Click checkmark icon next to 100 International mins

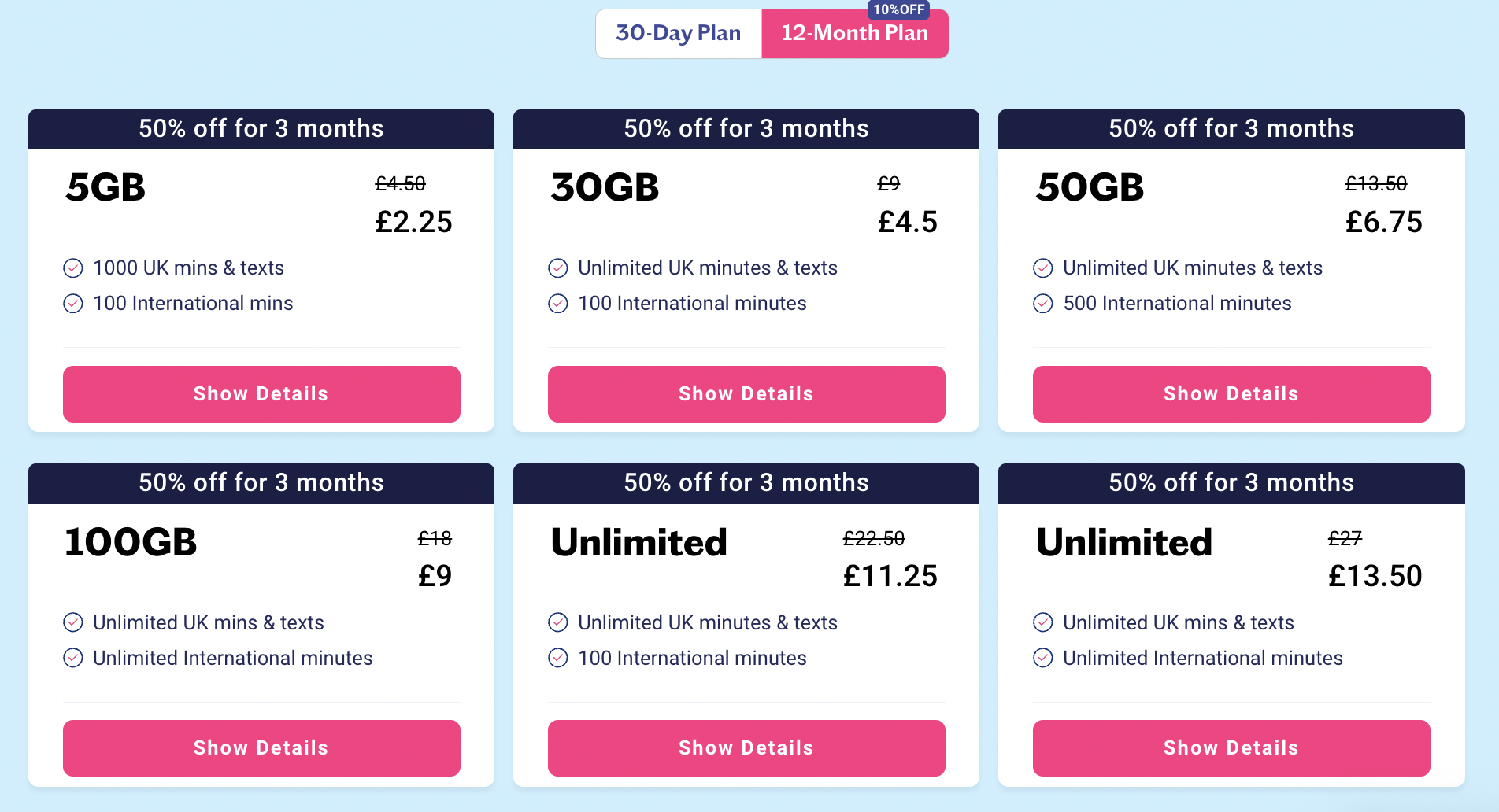pos(73,304)
